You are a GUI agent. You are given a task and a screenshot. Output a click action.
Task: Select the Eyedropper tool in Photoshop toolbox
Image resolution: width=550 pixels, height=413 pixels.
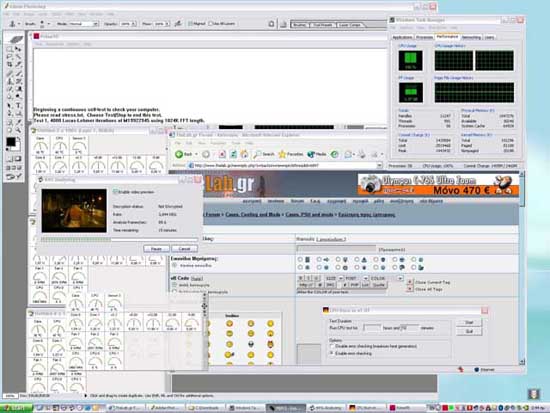pos(18,122)
